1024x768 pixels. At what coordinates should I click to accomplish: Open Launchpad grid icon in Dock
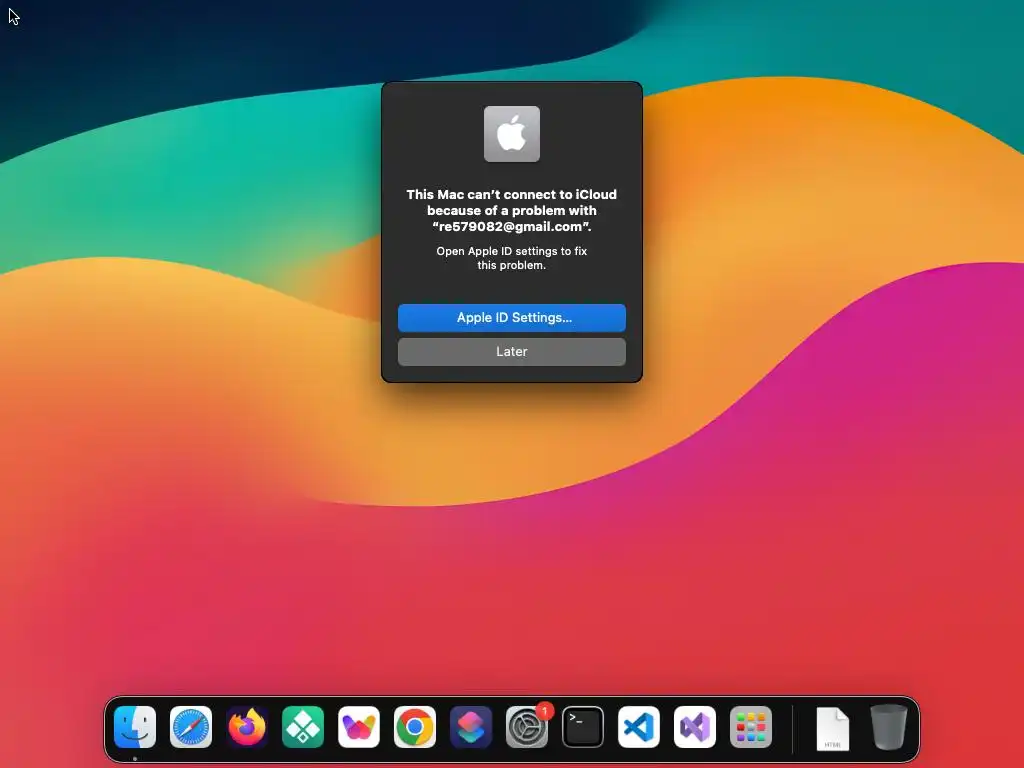click(x=751, y=726)
